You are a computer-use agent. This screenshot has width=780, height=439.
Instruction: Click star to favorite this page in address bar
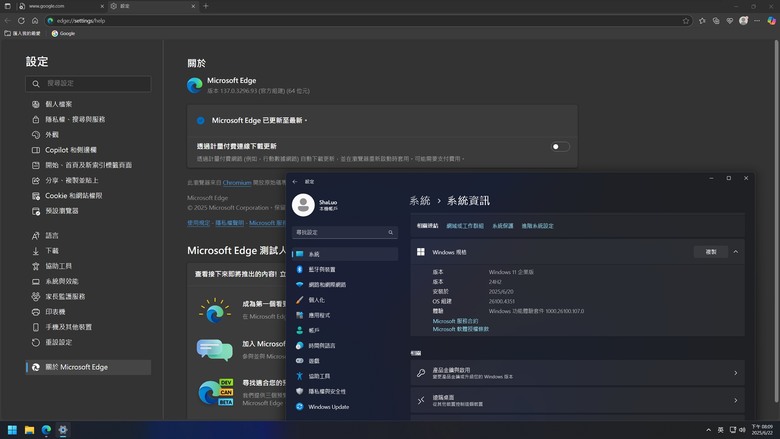point(686,21)
